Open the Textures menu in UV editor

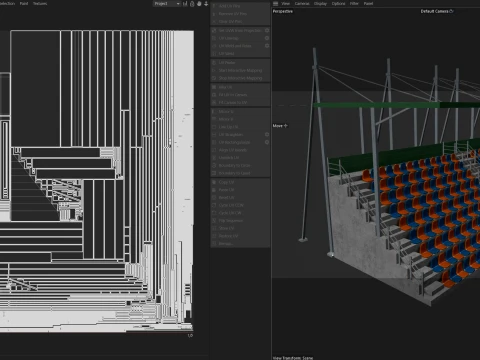tap(40, 4)
